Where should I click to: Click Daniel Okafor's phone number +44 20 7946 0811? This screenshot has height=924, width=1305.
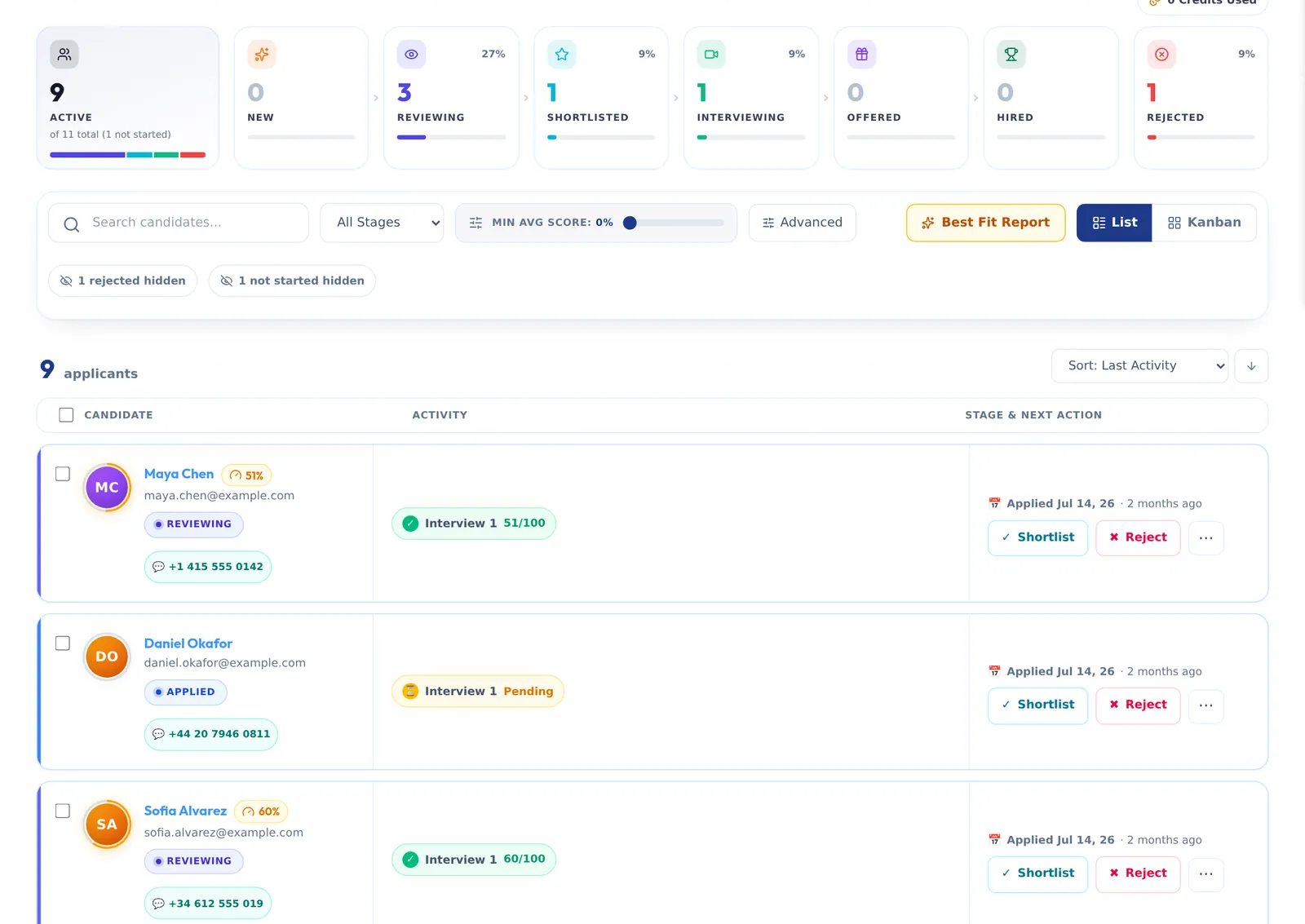211,734
